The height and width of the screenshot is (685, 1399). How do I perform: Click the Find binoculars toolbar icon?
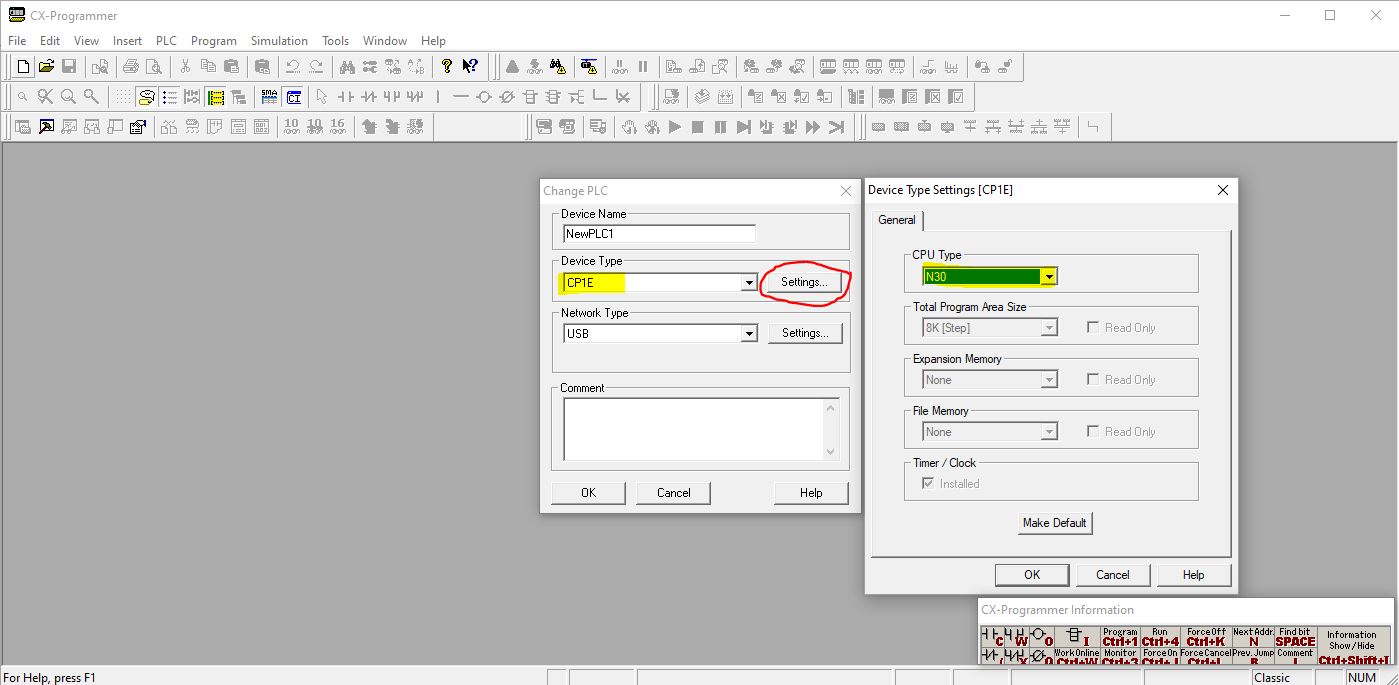pyautogui.click(x=347, y=67)
